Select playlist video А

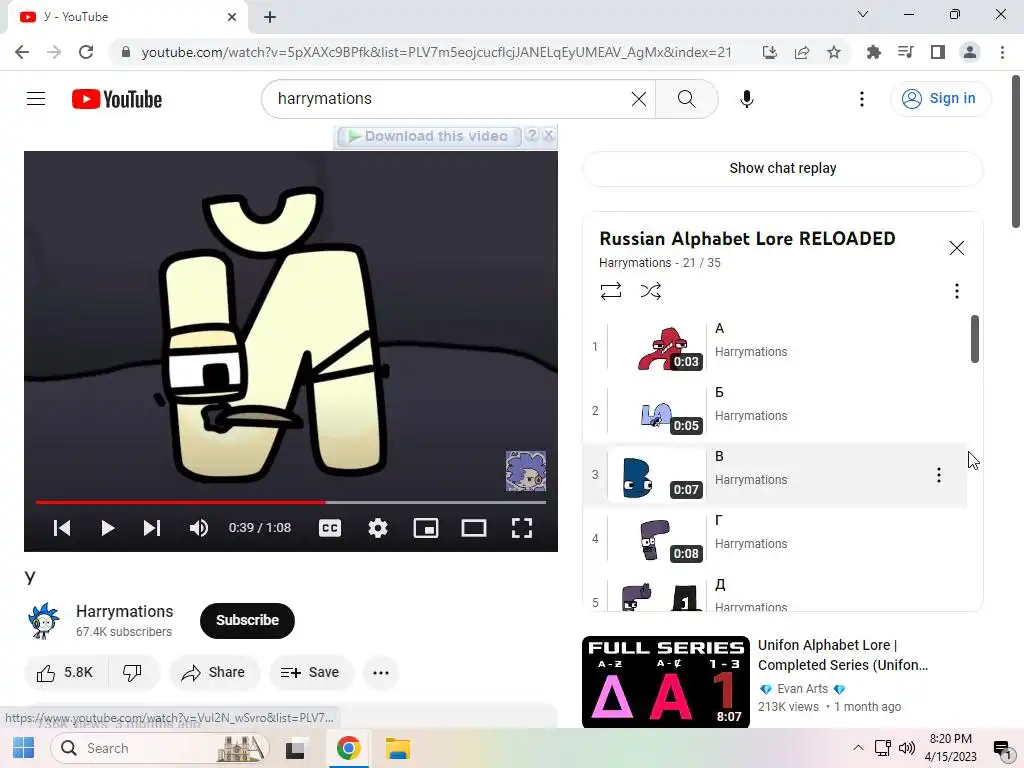point(775,347)
